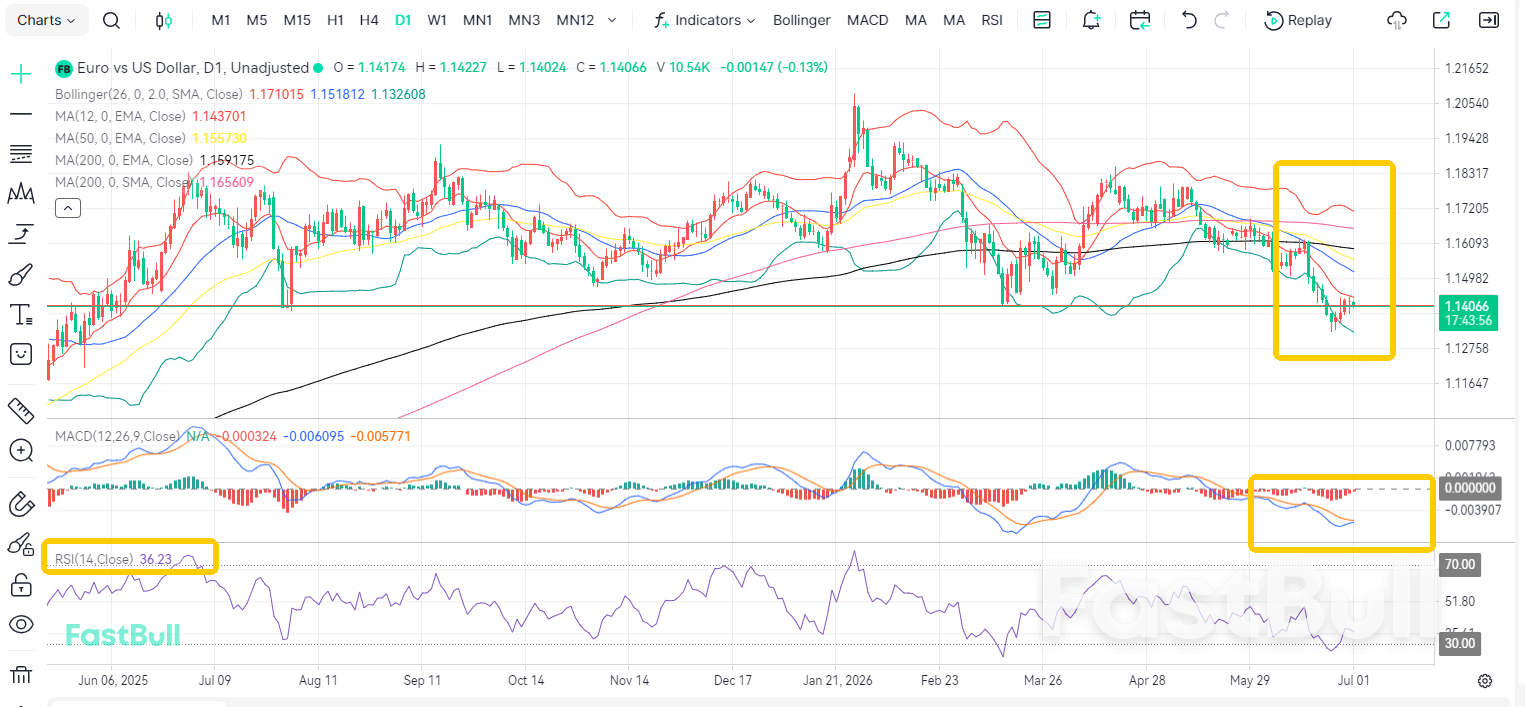Redo the last chart action
Image resolution: width=1525 pixels, height=707 pixels.
(1221, 20)
